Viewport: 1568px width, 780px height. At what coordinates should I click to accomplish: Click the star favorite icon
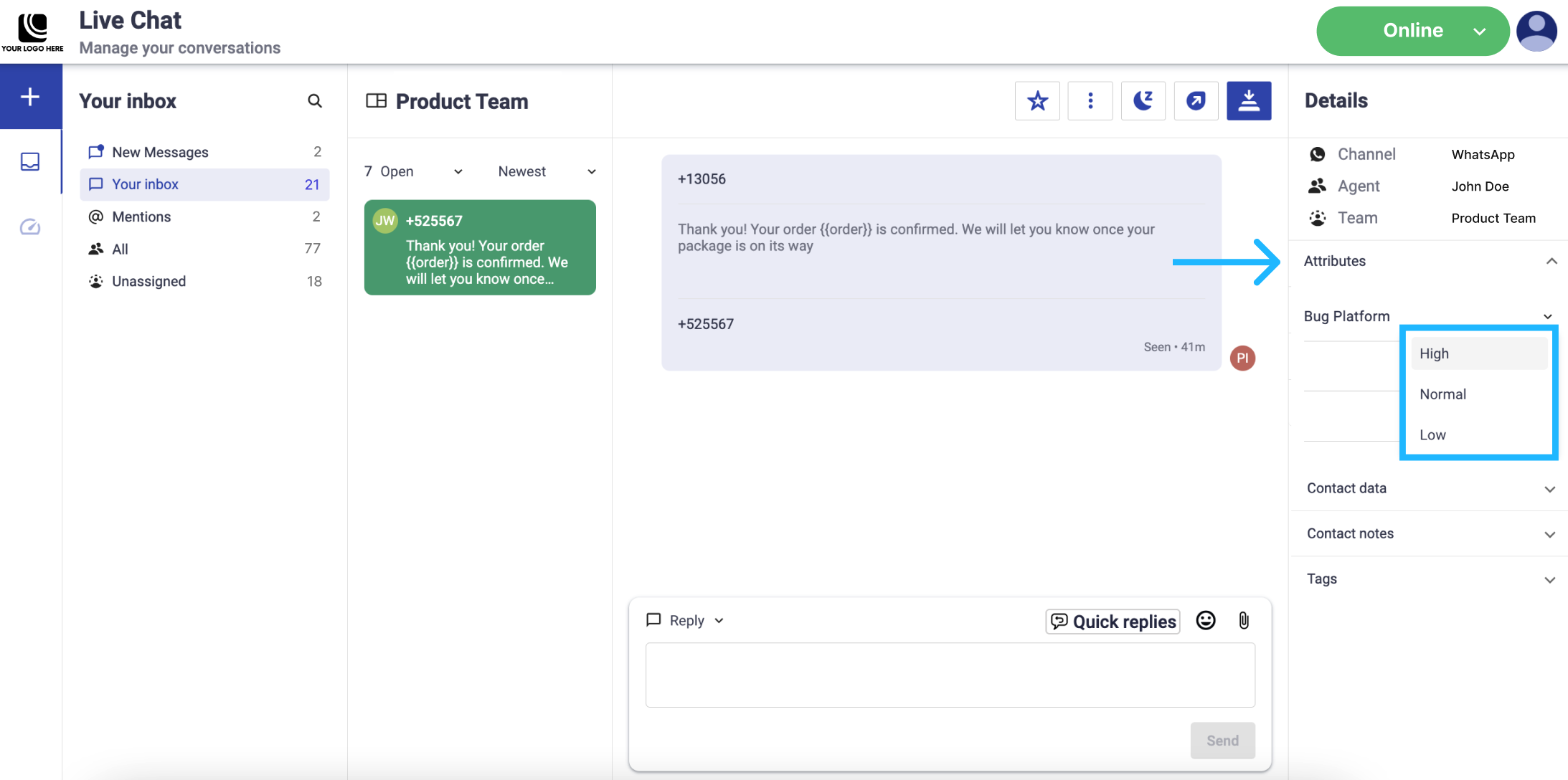pyautogui.click(x=1037, y=101)
